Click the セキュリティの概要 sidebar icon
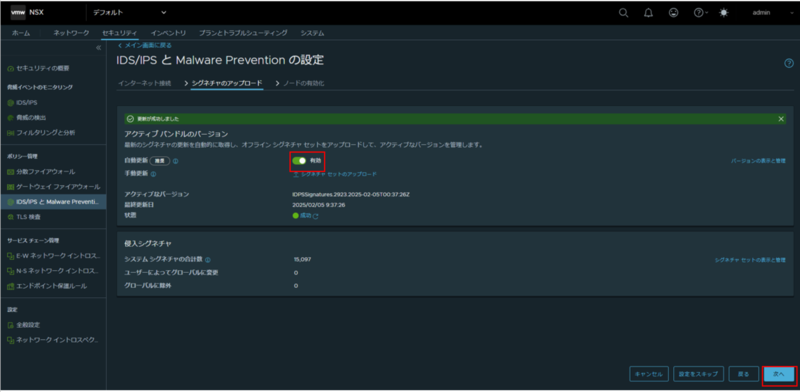The height and width of the screenshot is (392, 800). point(11,68)
